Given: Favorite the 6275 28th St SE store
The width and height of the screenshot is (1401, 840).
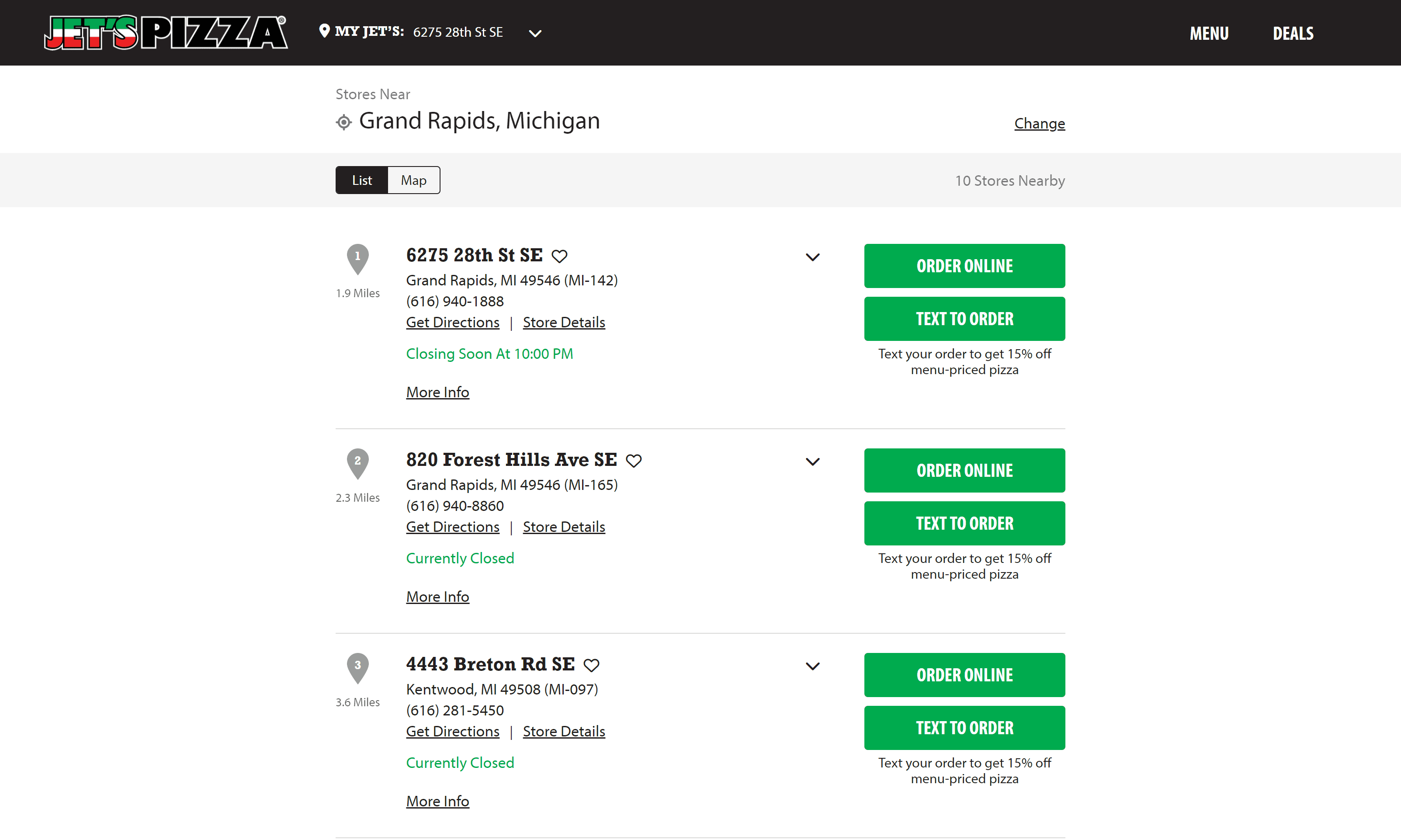Looking at the screenshot, I should click(560, 256).
